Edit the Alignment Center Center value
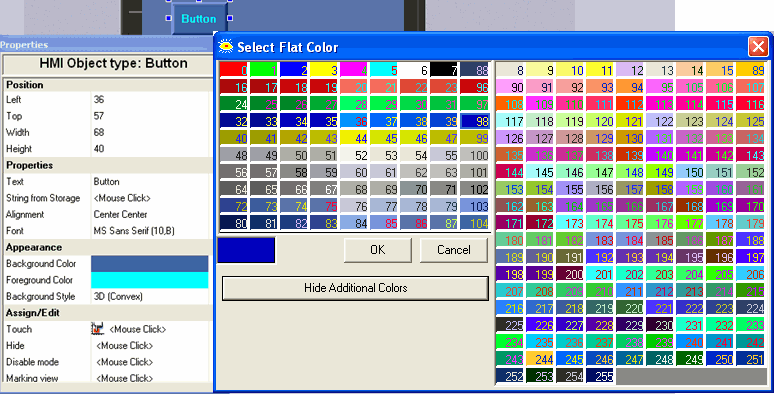Viewport: 774px width, 394px height. click(x=150, y=214)
